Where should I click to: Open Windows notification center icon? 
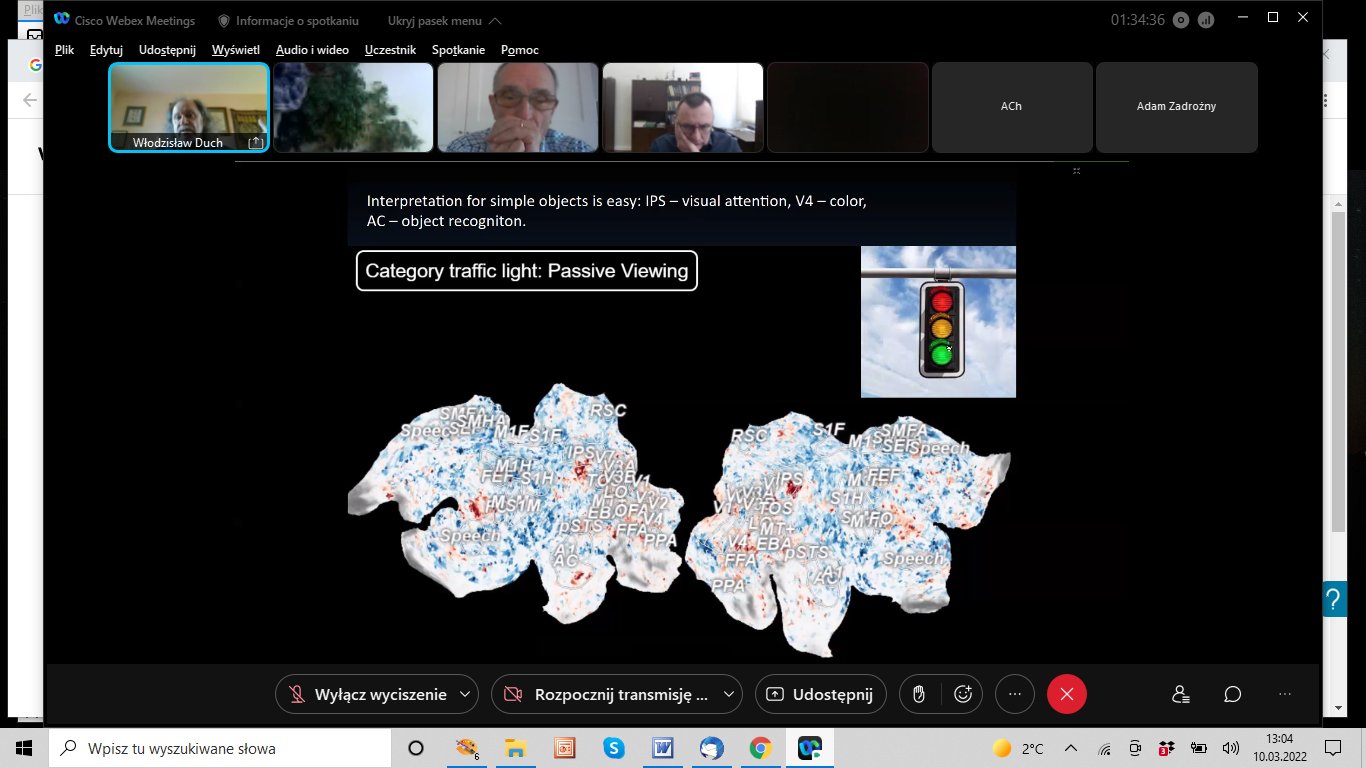click(1333, 748)
